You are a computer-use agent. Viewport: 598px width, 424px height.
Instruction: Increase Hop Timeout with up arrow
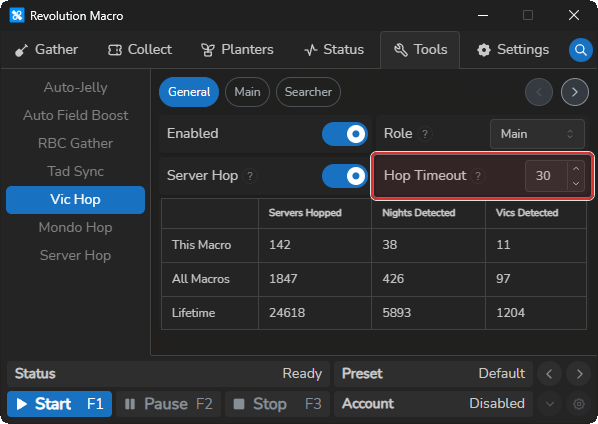coord(576,169)
